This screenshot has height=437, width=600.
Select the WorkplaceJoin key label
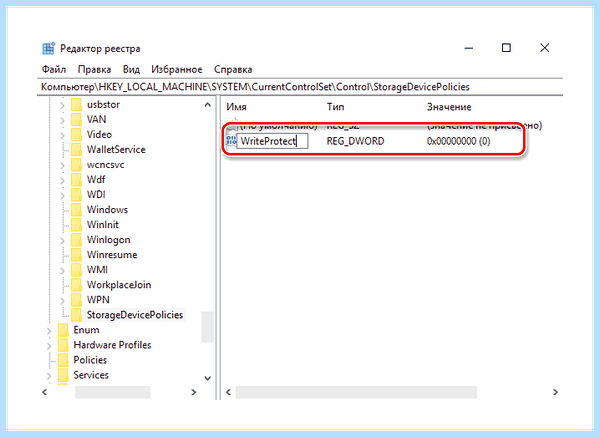(119, 285)
